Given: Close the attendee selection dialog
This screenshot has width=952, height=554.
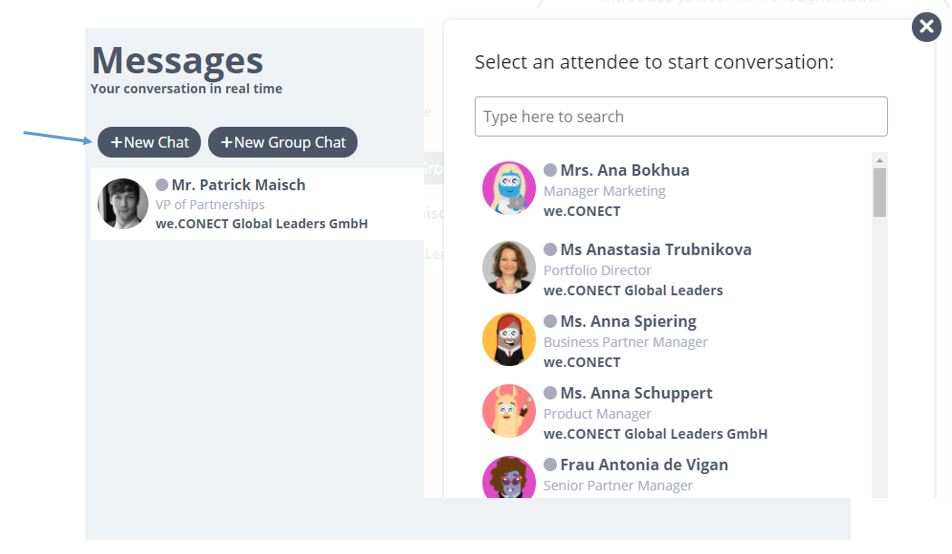Looking at the screenshot, I should click(x=926, y=27).
